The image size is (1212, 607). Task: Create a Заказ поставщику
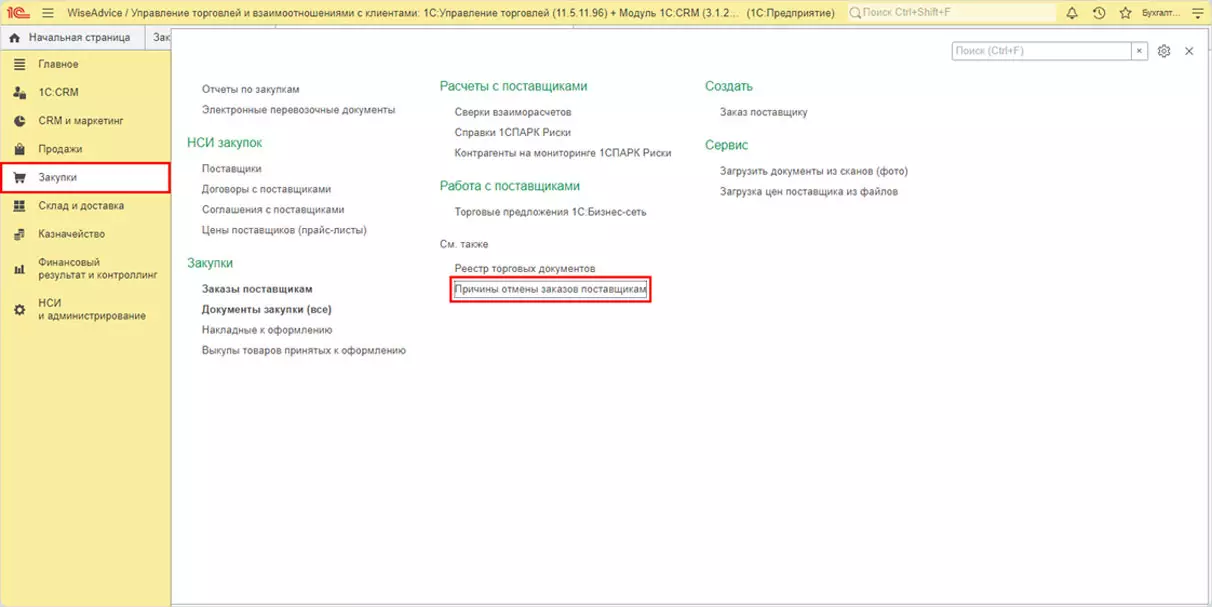tap(764, 112)
